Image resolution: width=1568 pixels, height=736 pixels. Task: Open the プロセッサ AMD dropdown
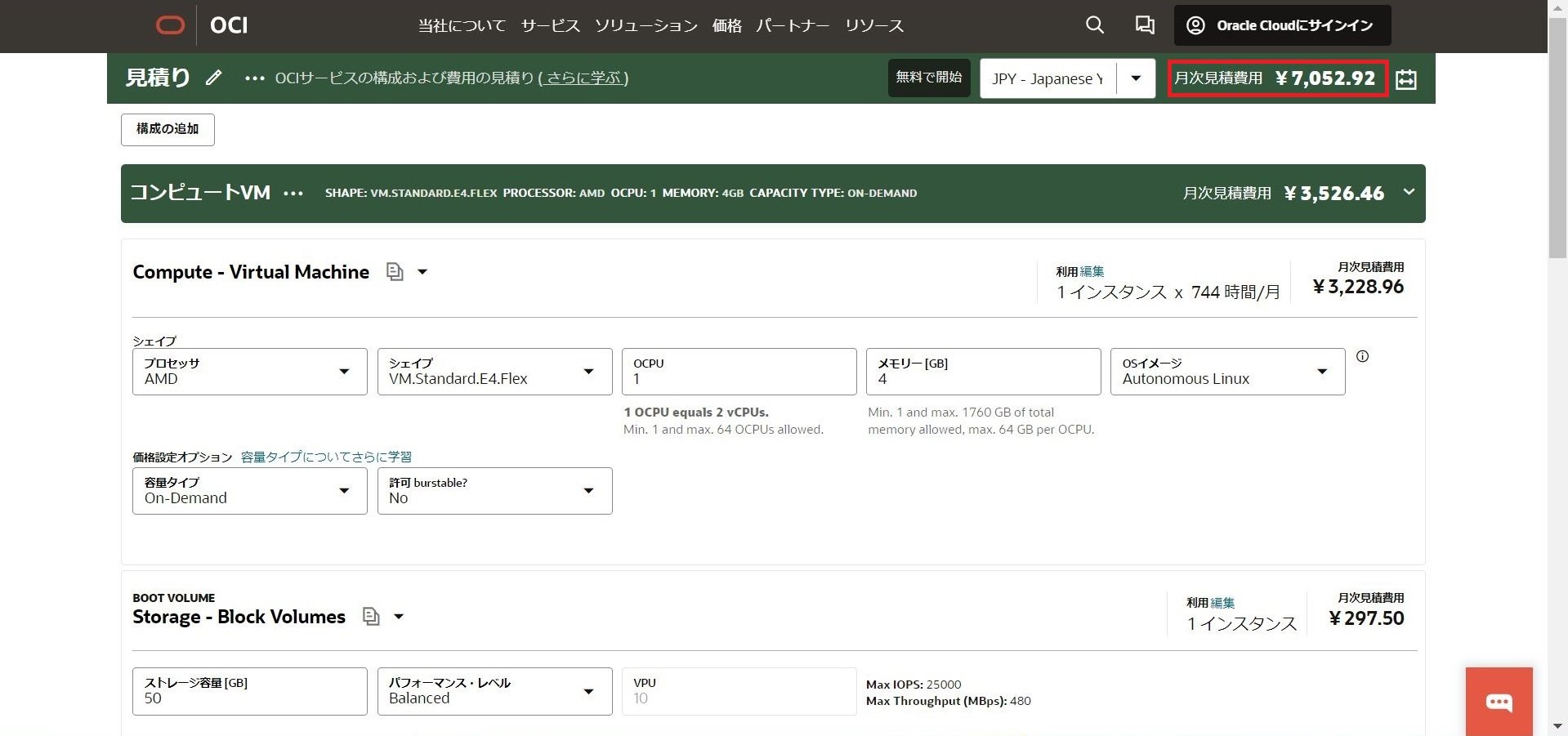point(344,372)
